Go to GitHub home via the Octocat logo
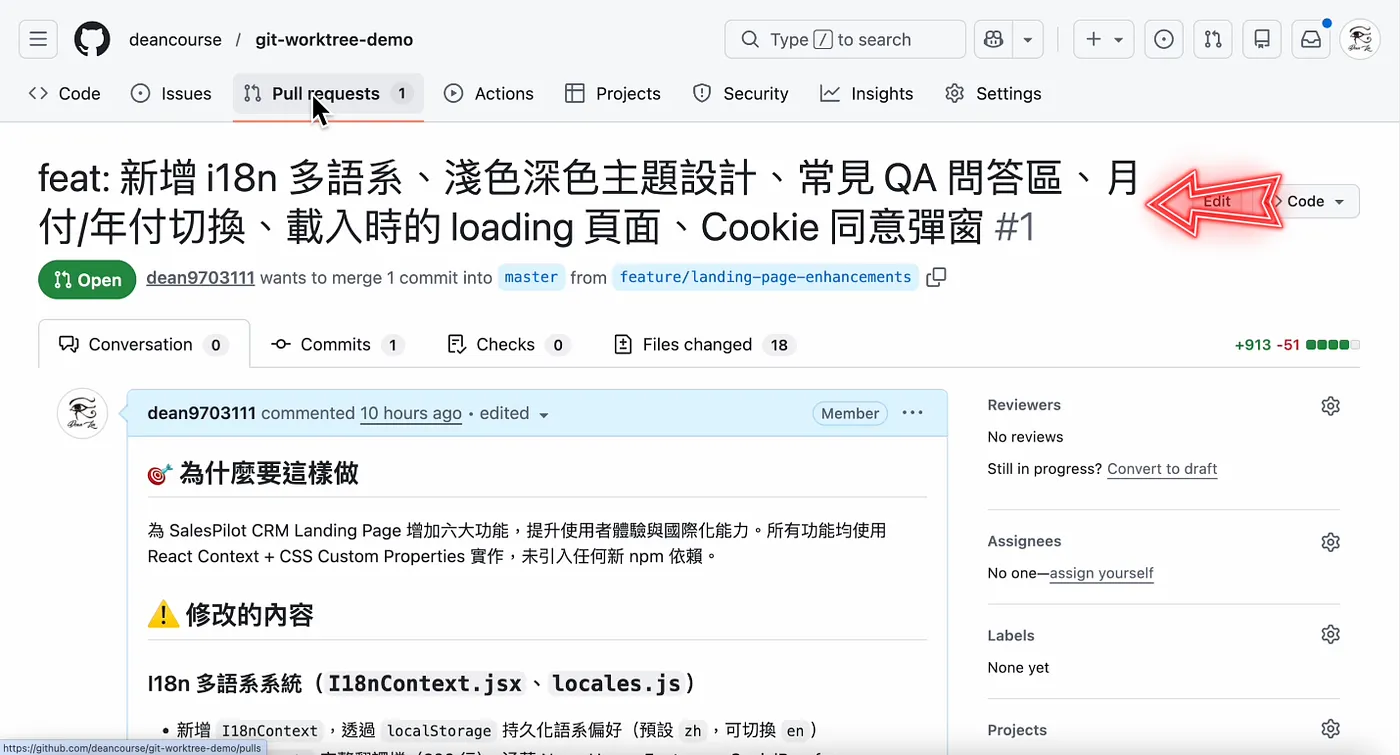 pyautogui.click(x=92, y=39)
